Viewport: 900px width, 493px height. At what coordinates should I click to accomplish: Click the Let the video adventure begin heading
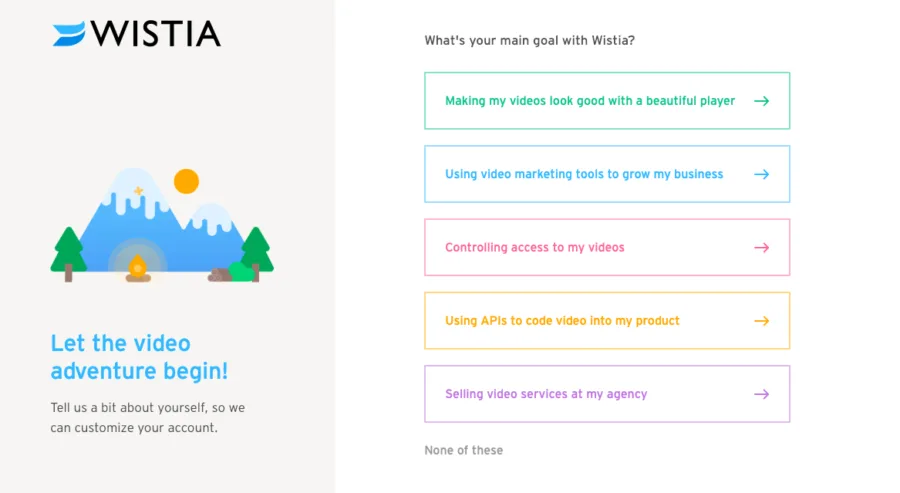tap(139, 357)
